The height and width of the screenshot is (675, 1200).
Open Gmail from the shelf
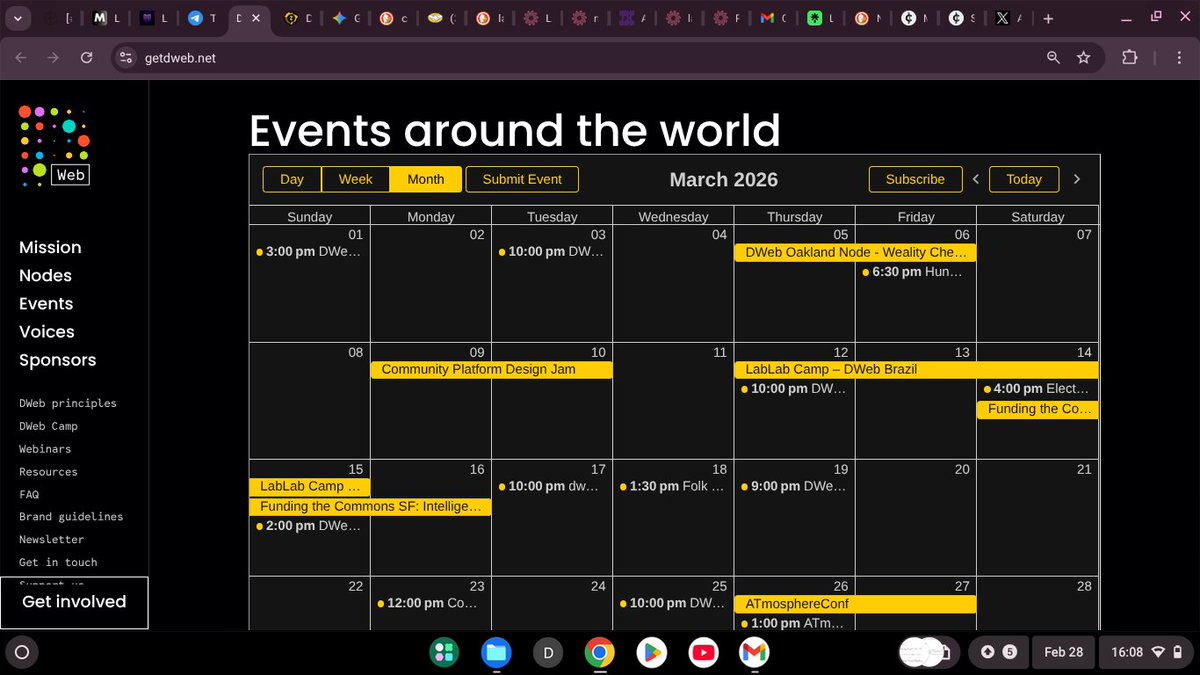pyautogui.click(x=754, y=653)
